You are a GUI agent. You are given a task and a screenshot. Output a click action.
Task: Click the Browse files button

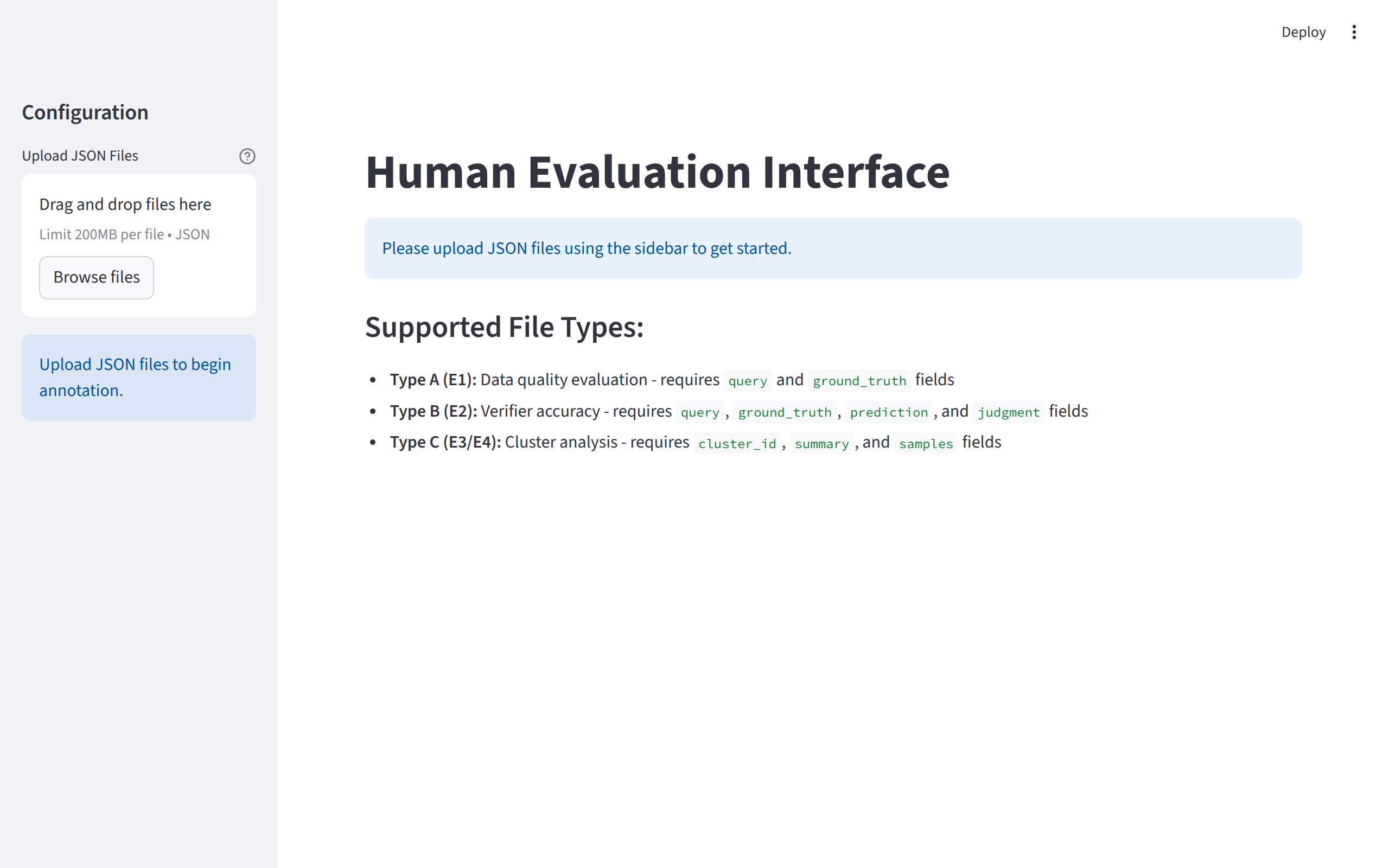click(97, 277)
